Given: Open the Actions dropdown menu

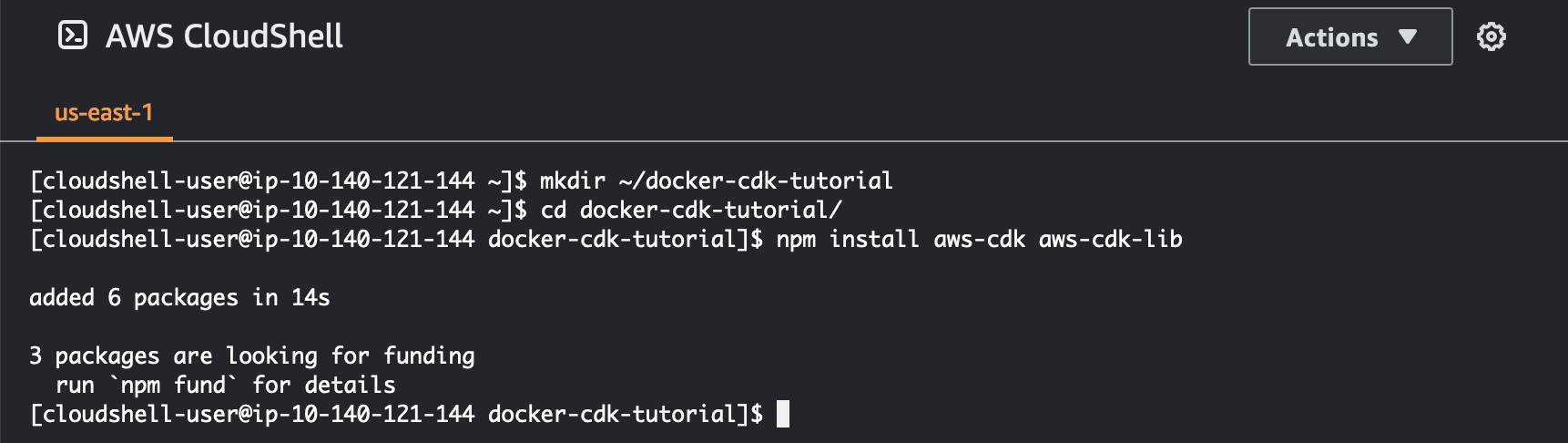Looking at the screenshot, I should [1349, 37].
